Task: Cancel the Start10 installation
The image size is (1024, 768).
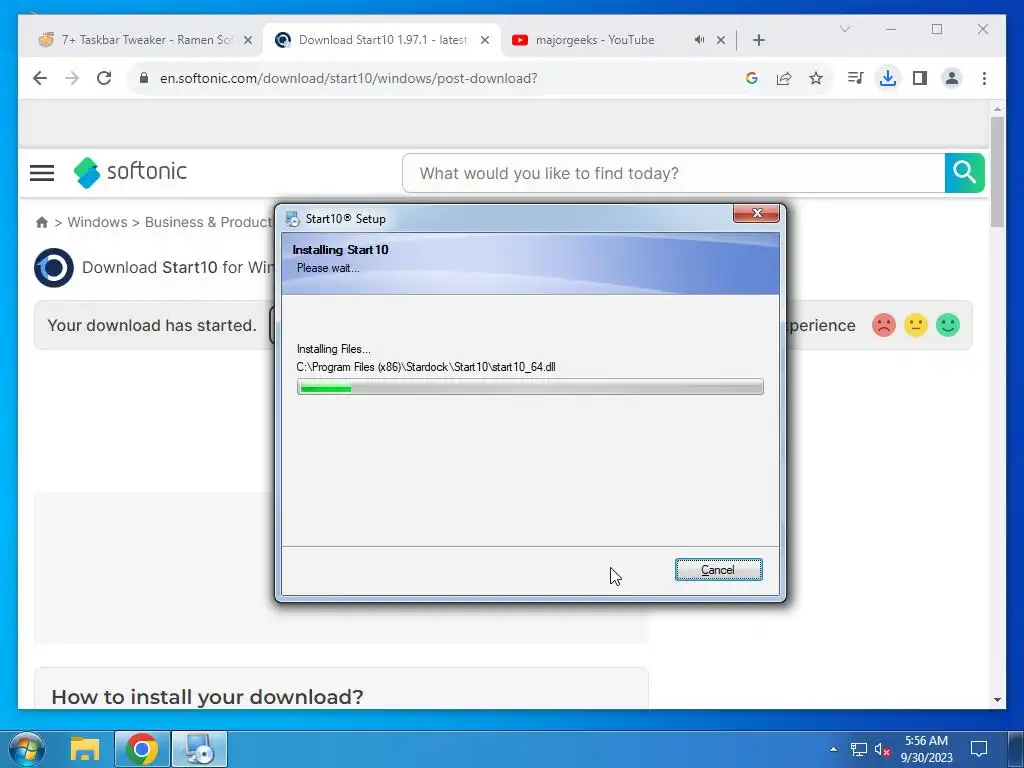Action: click(x=718, y=569)
